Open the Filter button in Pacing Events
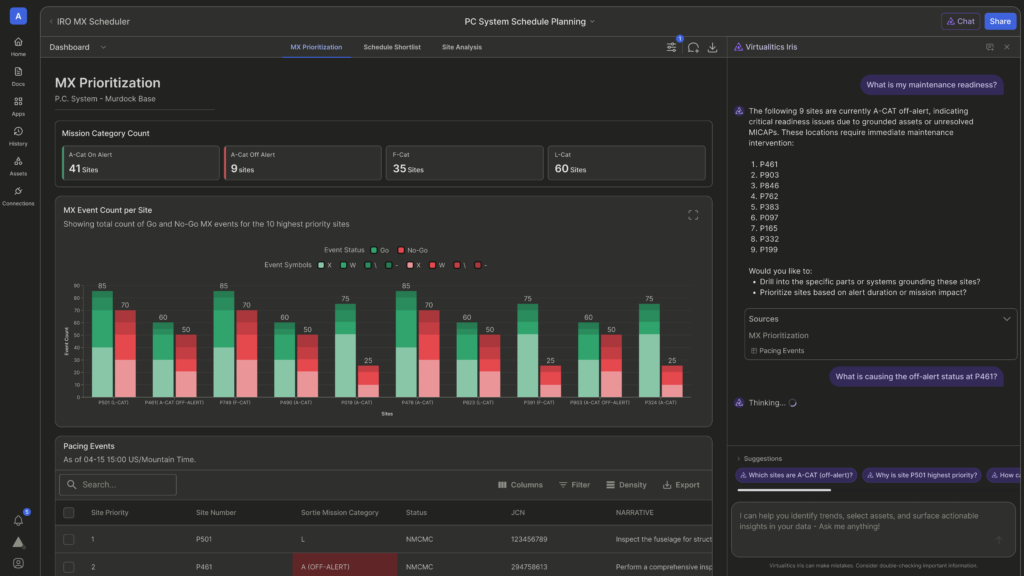1024x576 pixels. coord(575,485)
